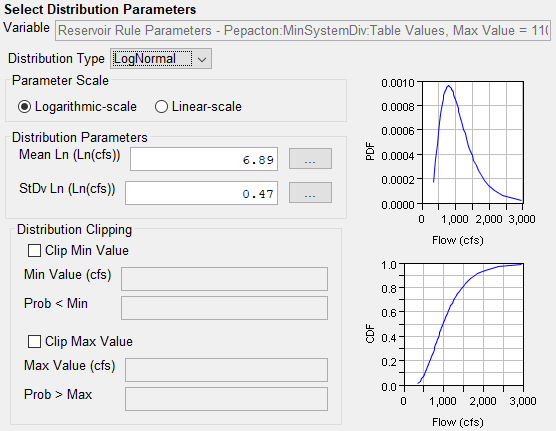The width and height of the screenshot is (556, 431).
Task: Click the CDF plot chart
Action: [x=463, y=325]
